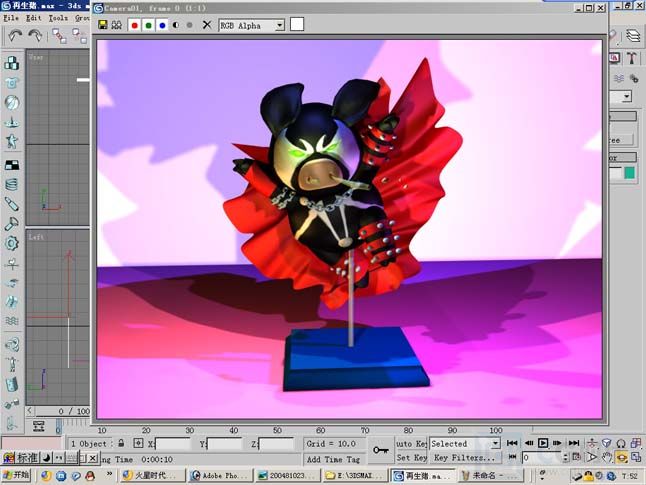The width and height of the screenshot is (646, 485).
Task: Go to the end frame
Action: click(574, 443)
